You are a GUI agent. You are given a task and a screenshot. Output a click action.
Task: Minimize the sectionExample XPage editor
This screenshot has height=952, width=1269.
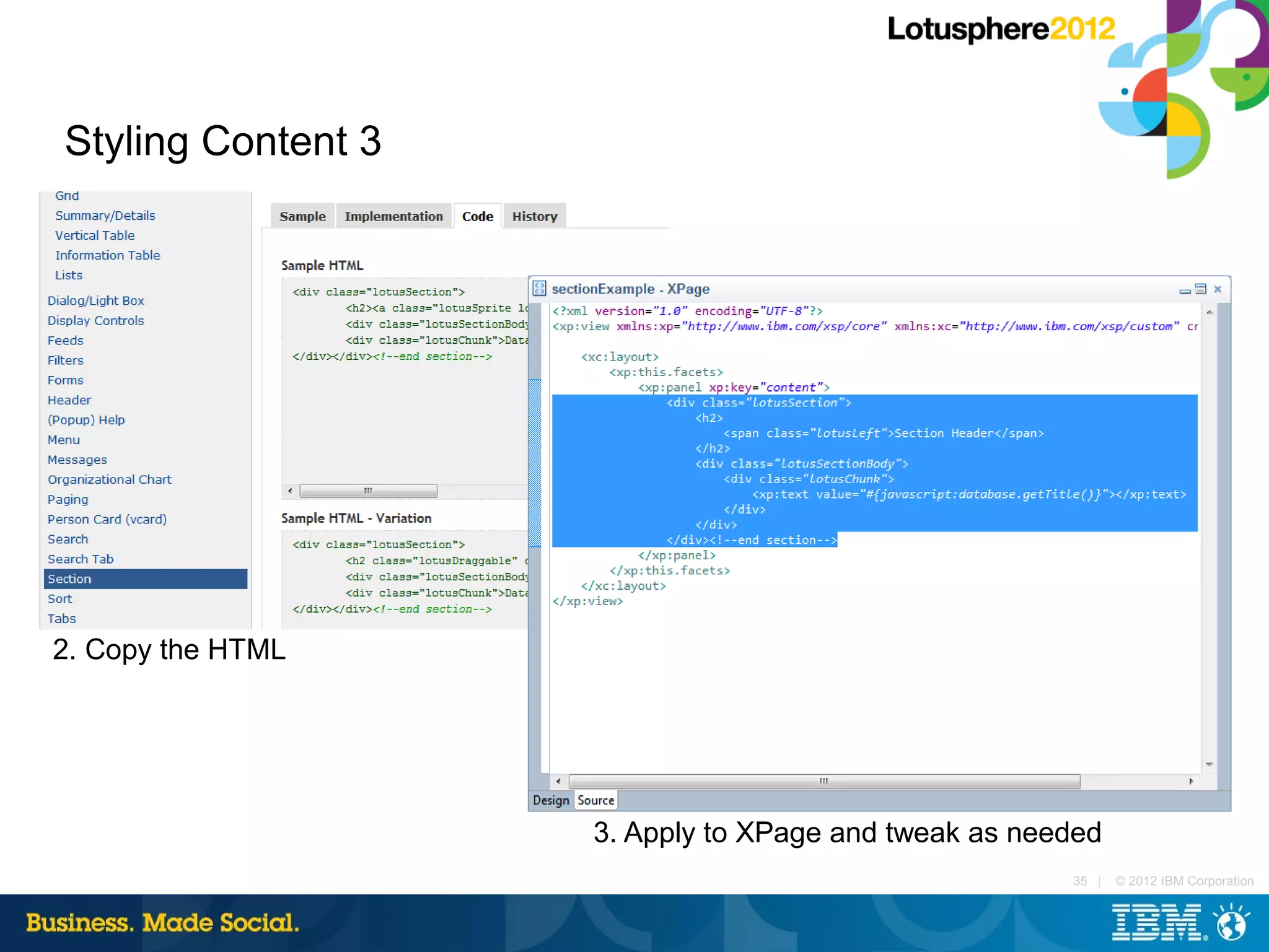[1185, 290]
